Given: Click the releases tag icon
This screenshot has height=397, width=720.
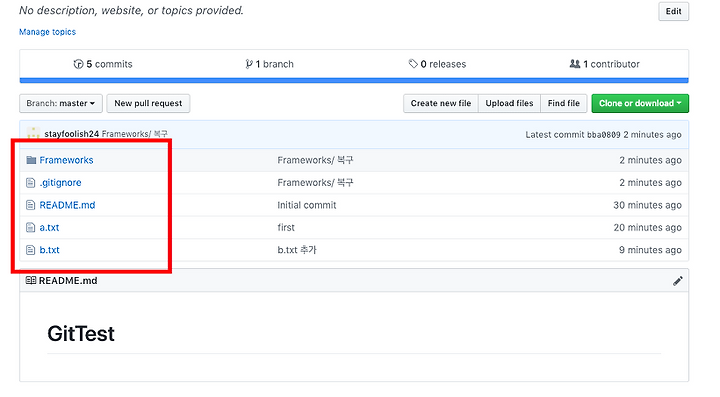Looking at the screenshot, I should [413, 64].
